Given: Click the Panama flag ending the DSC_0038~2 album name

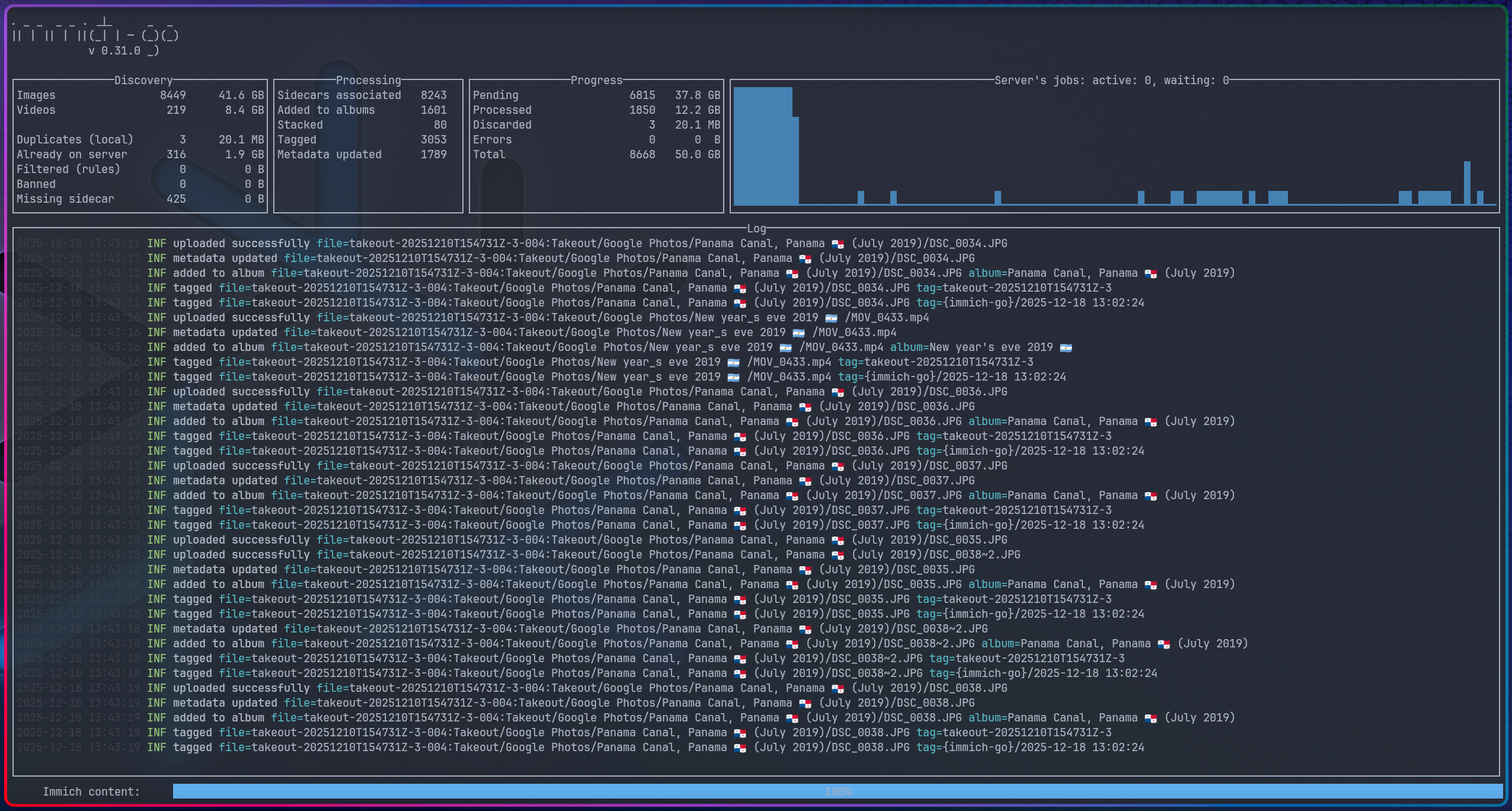Looking at the screenshot, I should click(x=1163, y=644).
